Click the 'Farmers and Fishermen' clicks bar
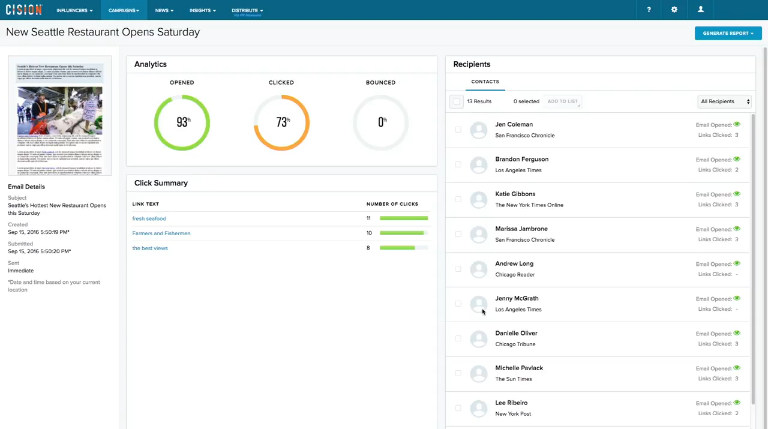 click(x=402, y=233)
